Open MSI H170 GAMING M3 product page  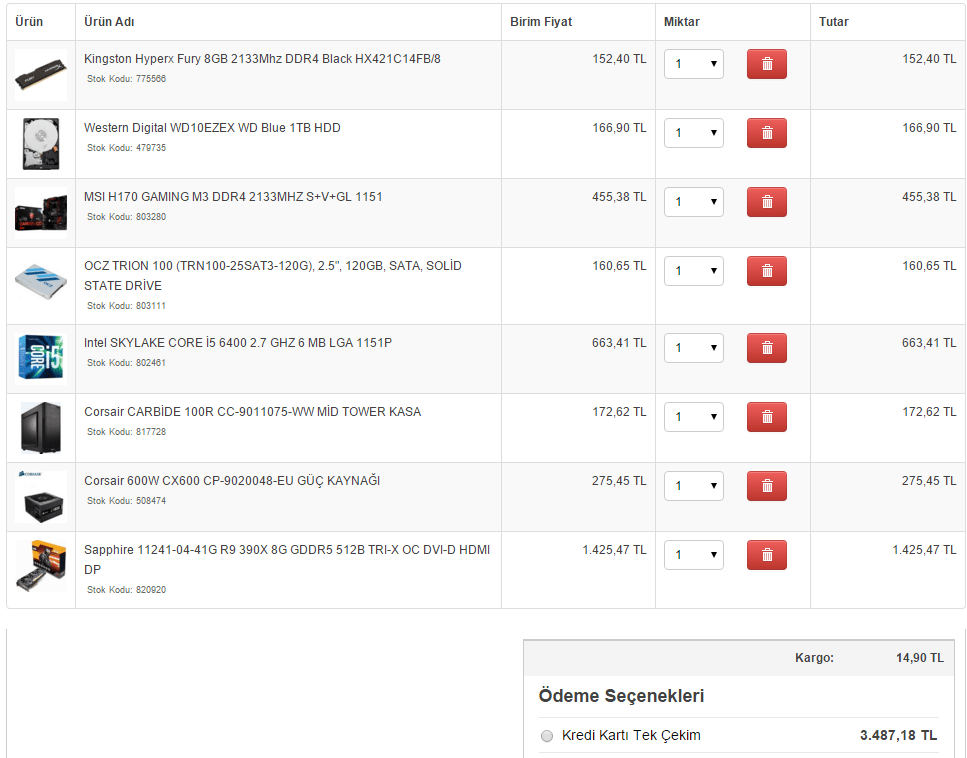pos(233,197)
